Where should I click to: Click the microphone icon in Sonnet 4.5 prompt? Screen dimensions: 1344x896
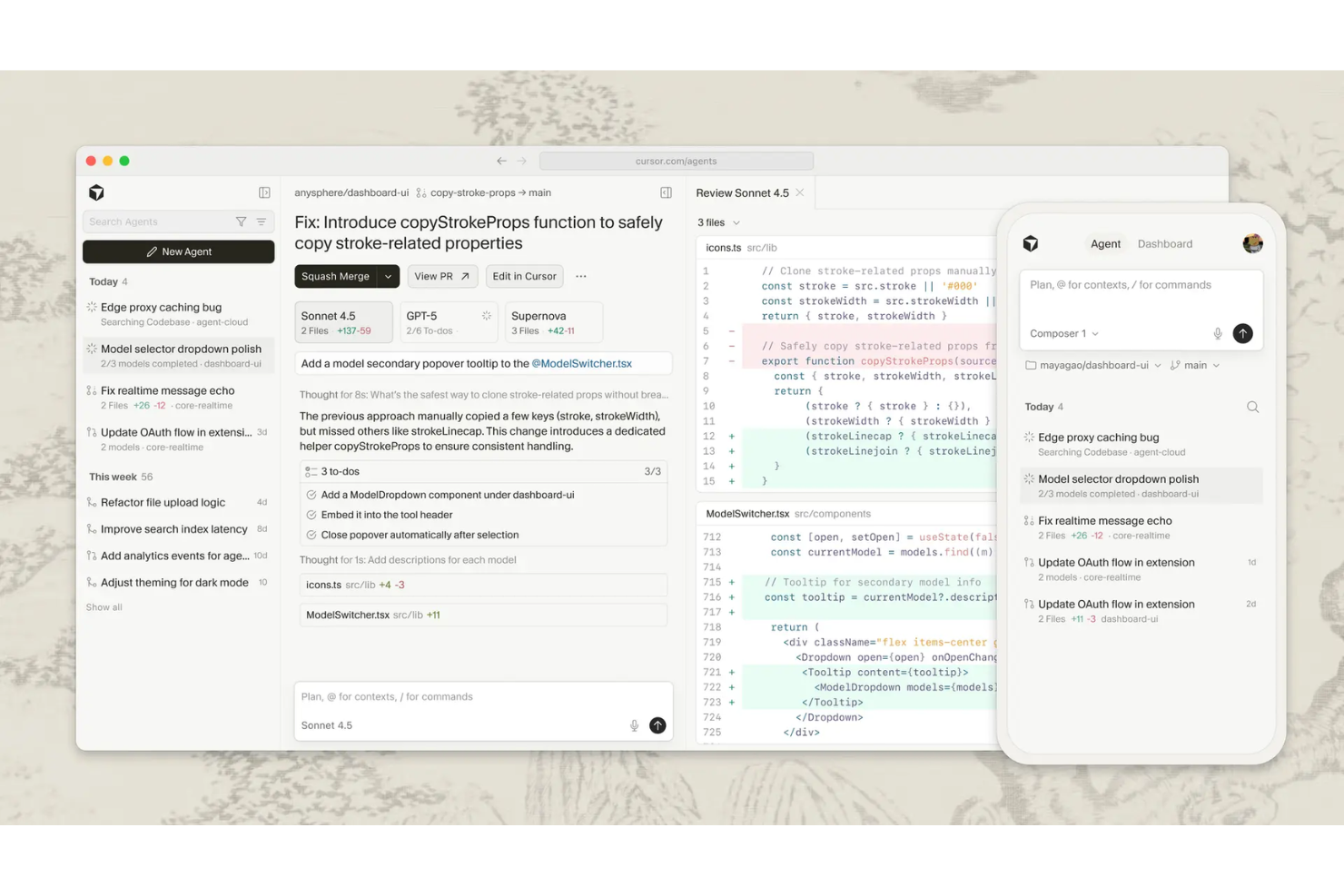(x=634, y=725)
